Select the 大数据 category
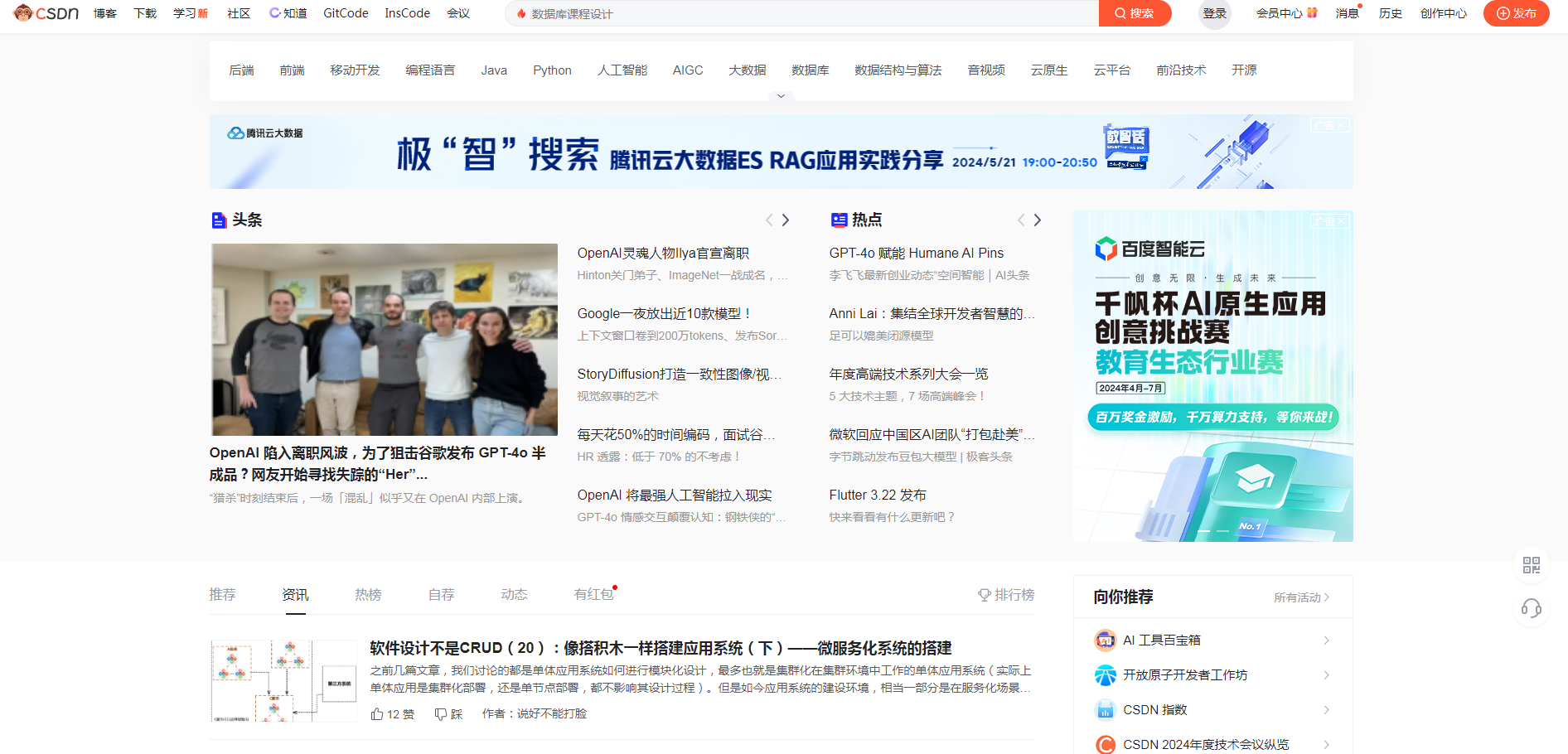 point(747,70)
